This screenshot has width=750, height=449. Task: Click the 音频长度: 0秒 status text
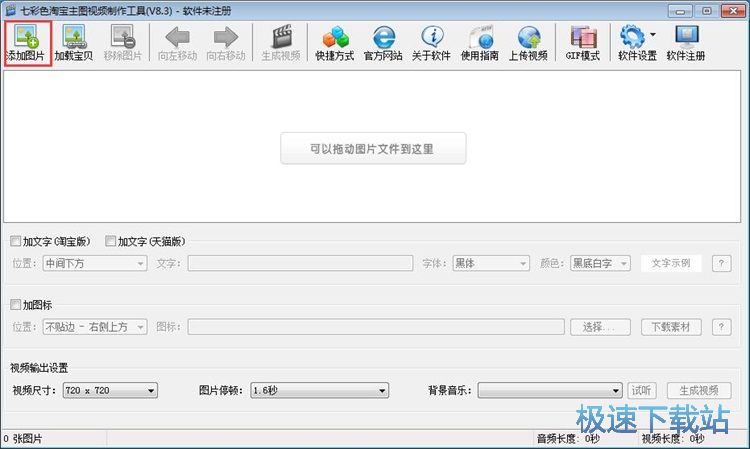(x=568, y=438)
